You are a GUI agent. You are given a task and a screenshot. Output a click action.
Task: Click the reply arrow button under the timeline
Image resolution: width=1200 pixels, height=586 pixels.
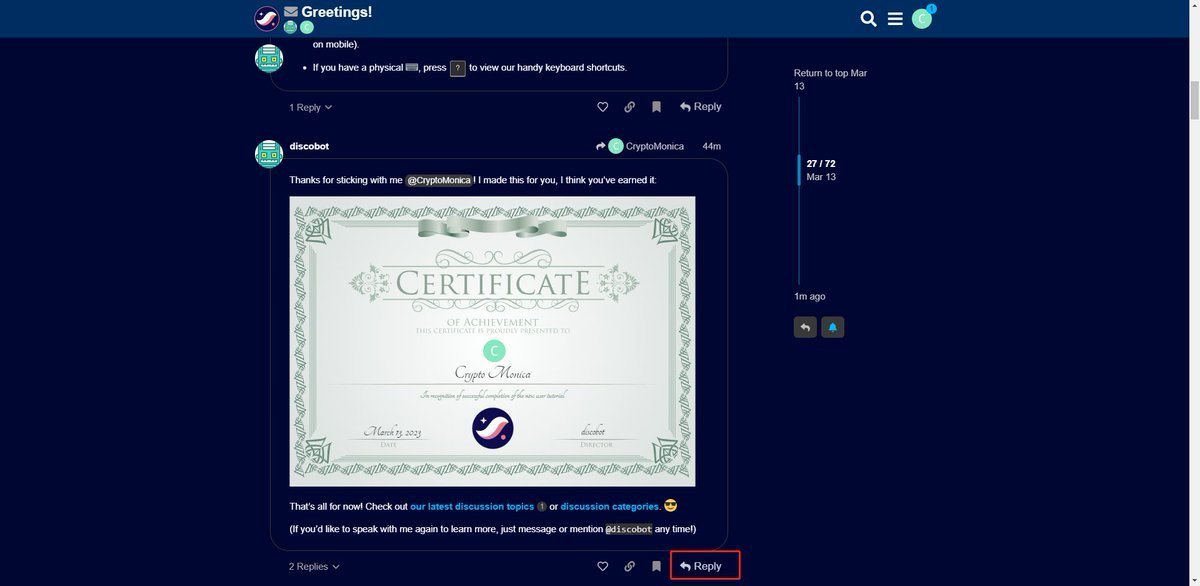(805, 327)
